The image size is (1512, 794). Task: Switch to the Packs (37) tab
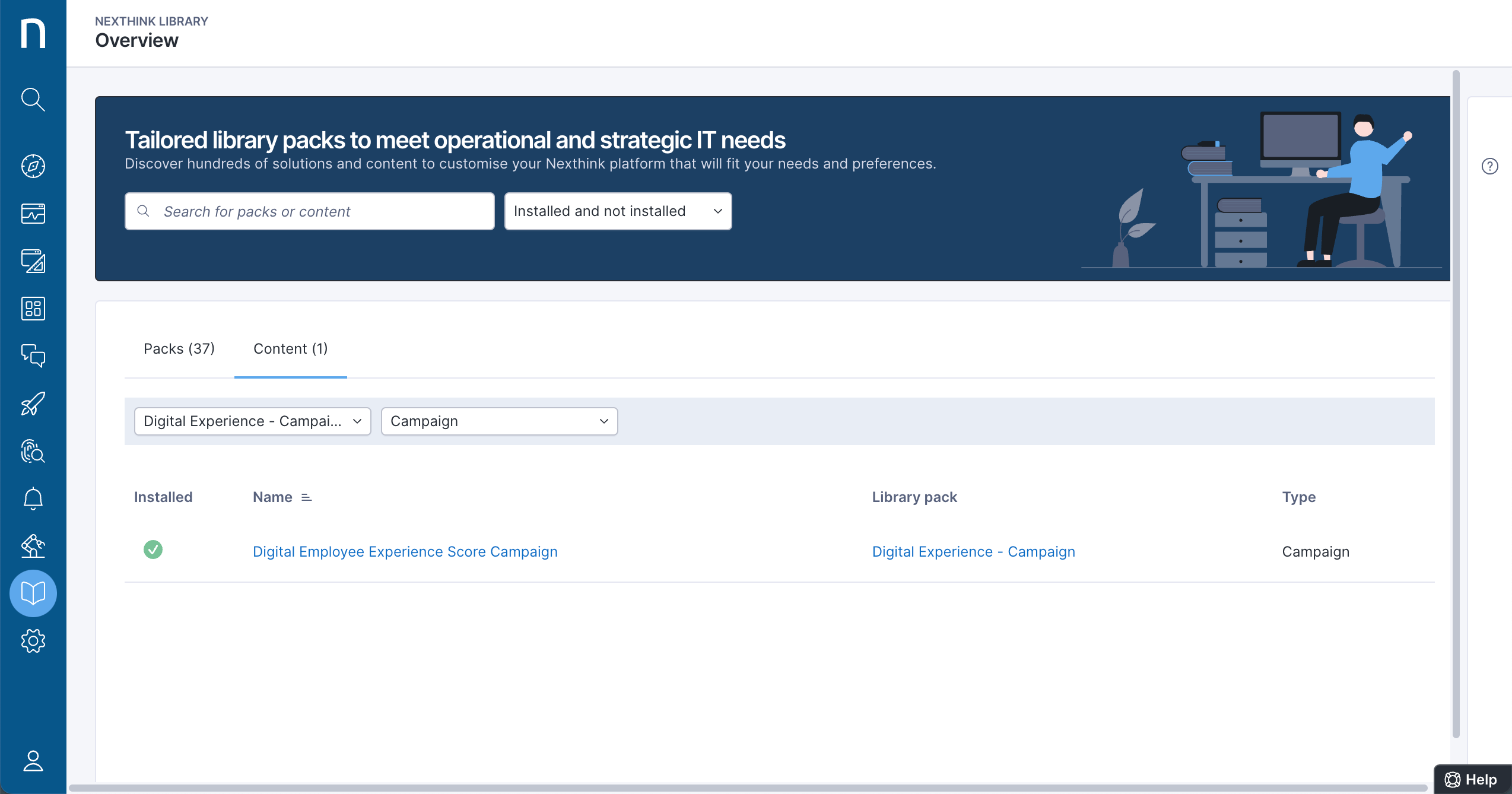(179, 349)
